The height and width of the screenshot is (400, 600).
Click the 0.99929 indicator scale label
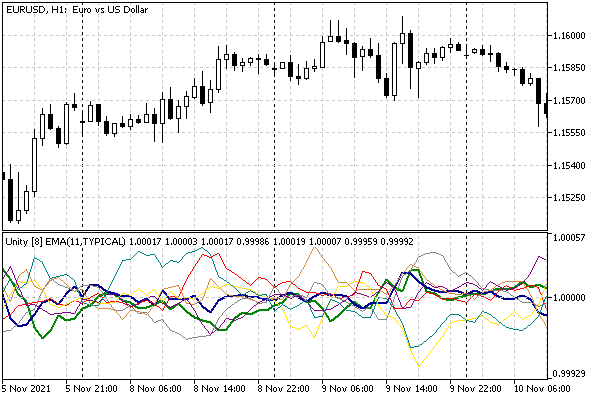pyautogui.click(x=569, y=374)
